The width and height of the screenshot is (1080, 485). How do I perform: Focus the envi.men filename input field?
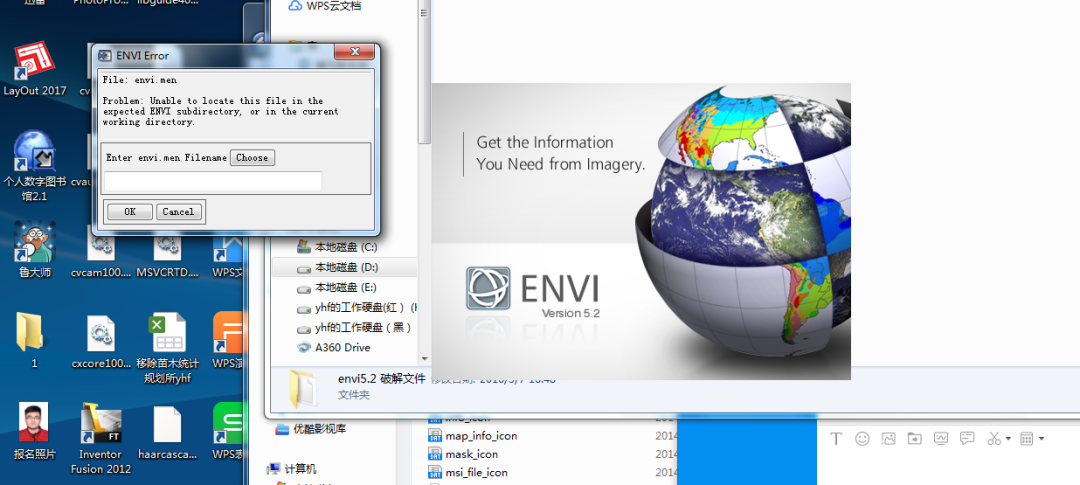coord(213,181)
